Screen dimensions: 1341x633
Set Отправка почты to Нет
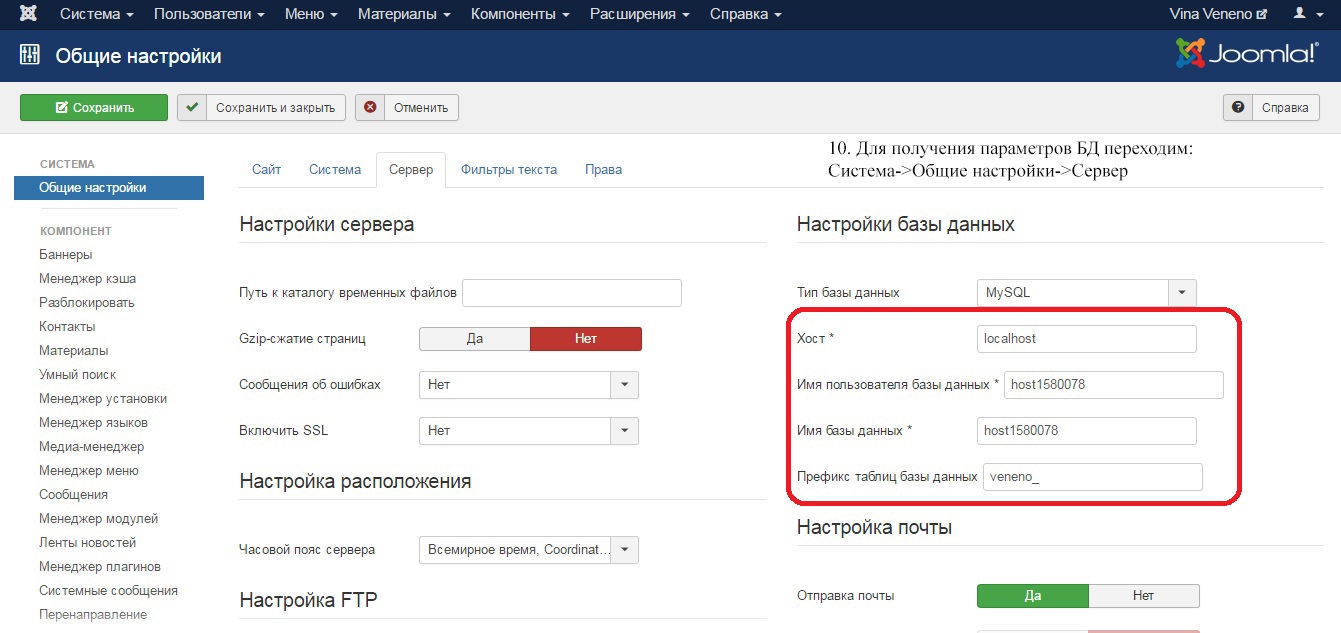(1144, 596)
